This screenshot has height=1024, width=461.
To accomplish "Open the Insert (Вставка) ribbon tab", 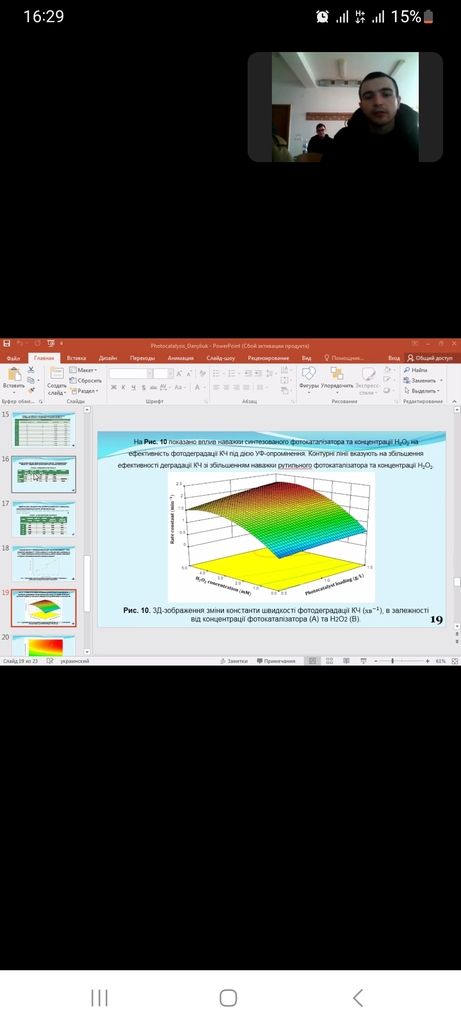I will [76, 358].
